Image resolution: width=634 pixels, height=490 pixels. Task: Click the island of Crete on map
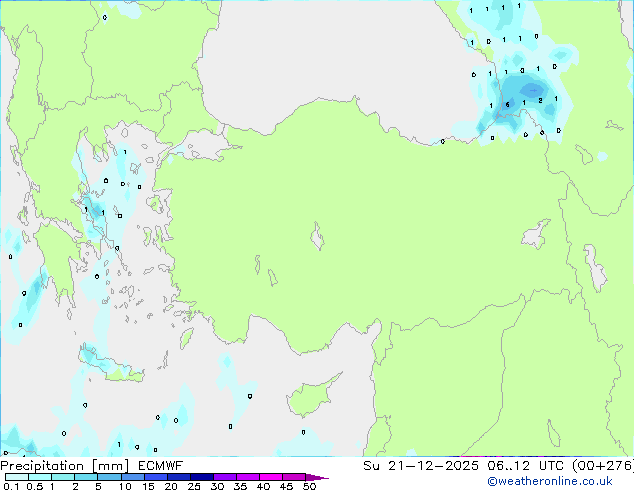click(x=109, y=365)
